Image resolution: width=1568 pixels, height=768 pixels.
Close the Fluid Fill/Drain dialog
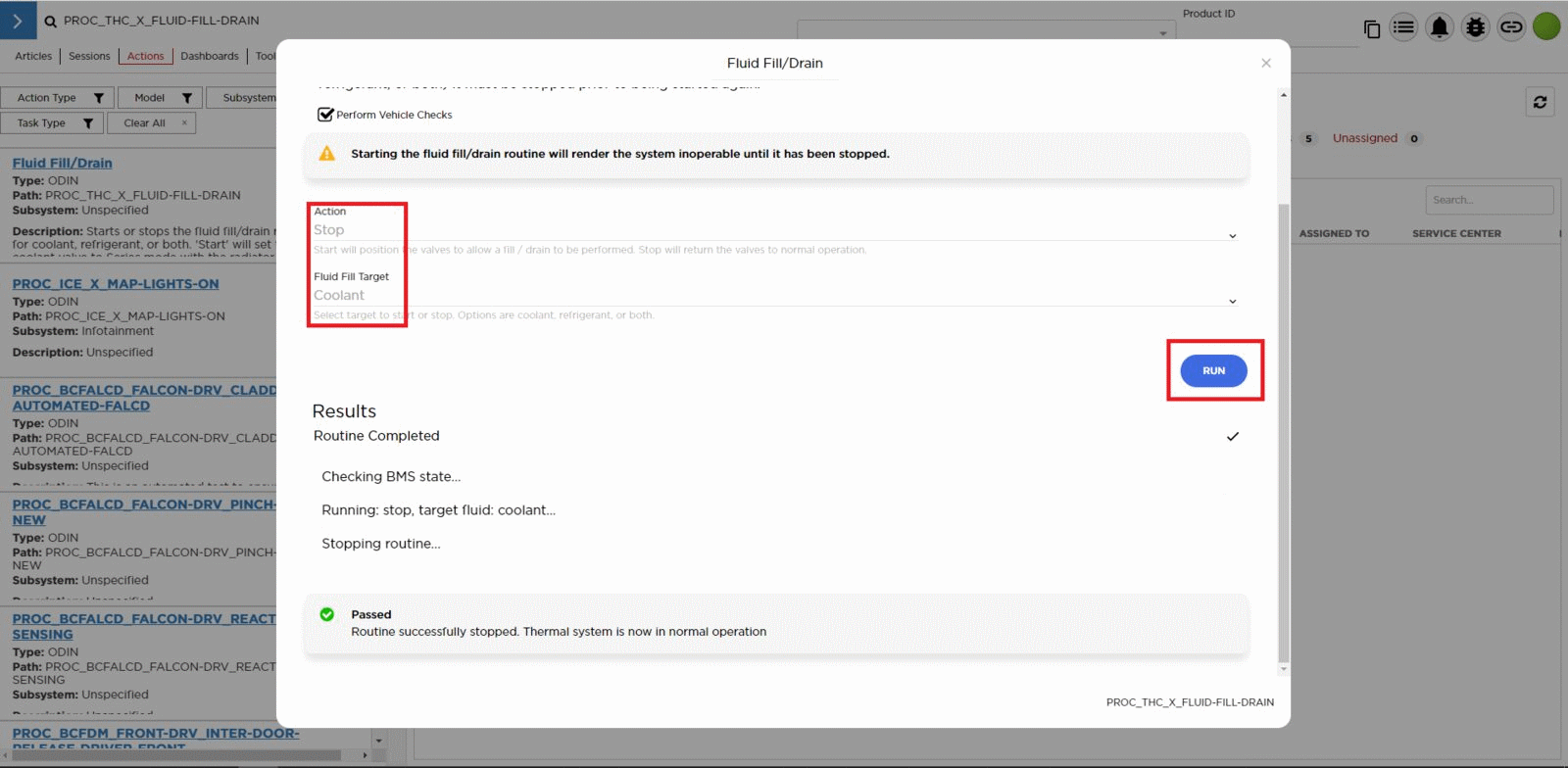1266,63
